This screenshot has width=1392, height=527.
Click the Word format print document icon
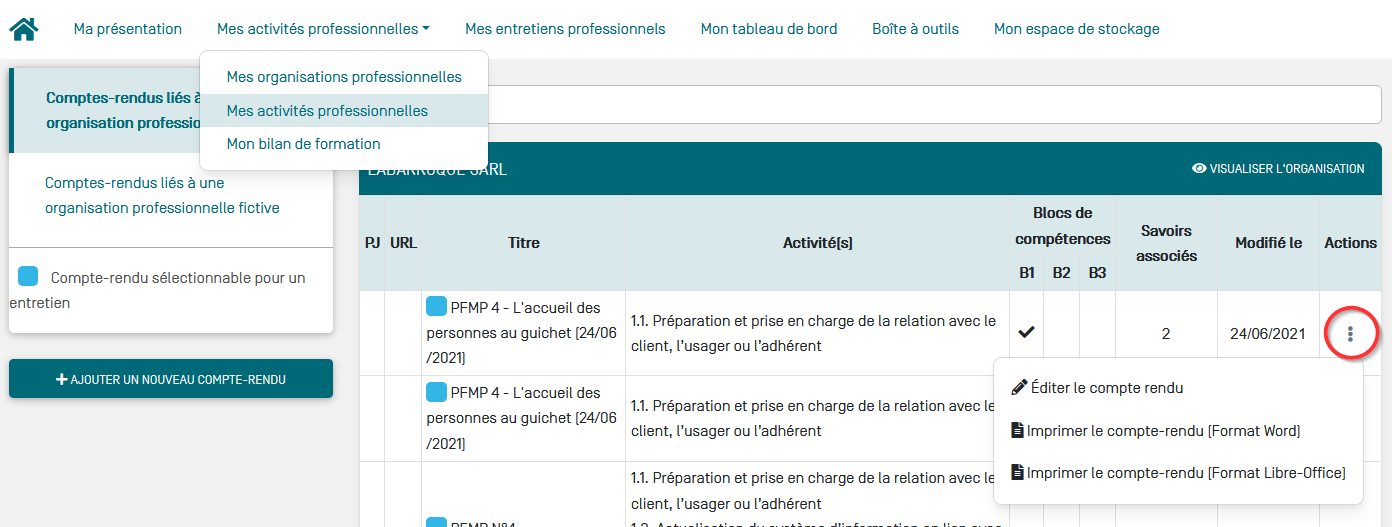[x=1018, y=430]
